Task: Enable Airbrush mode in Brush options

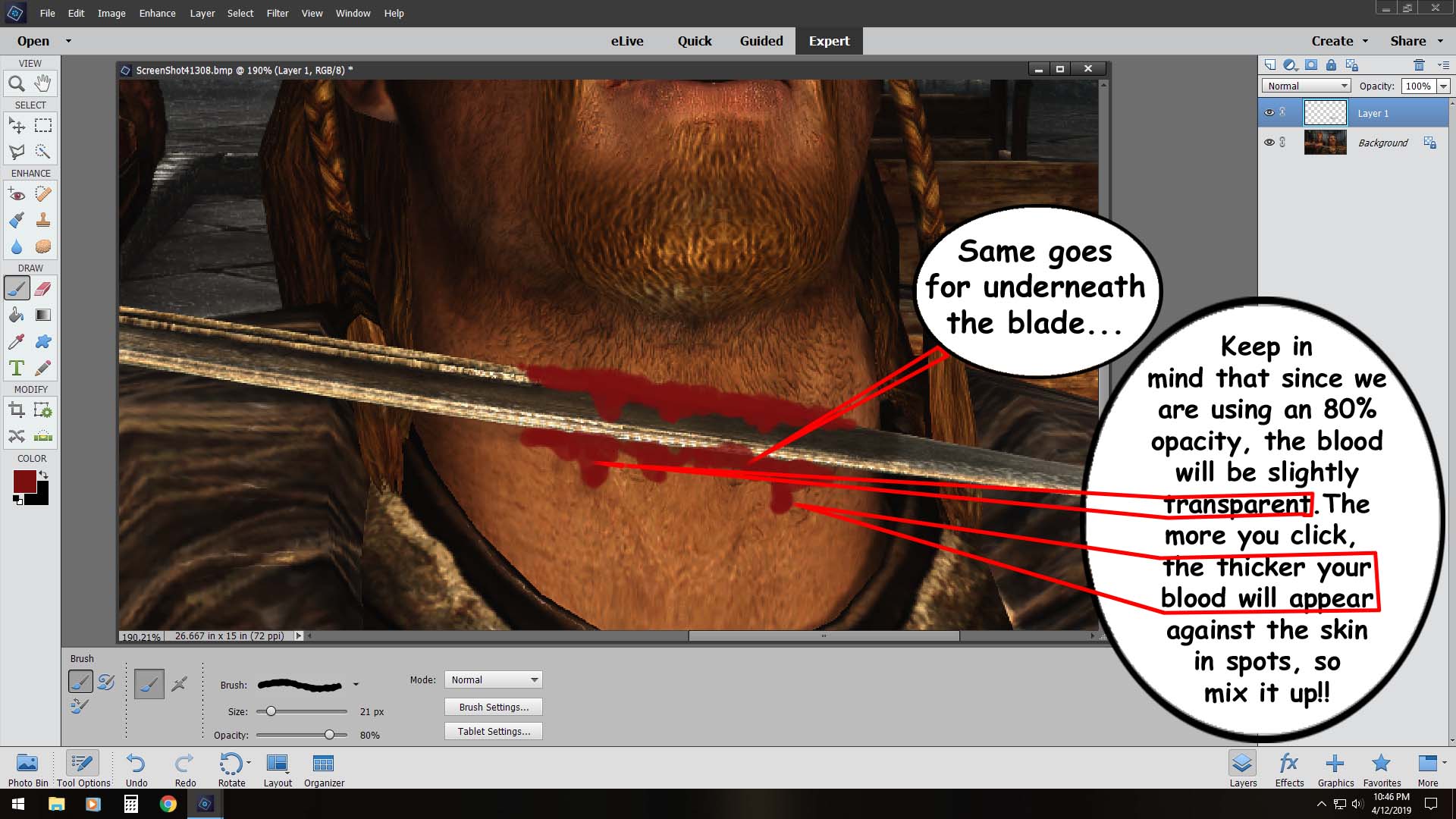Action: click(x=179, y=684)
